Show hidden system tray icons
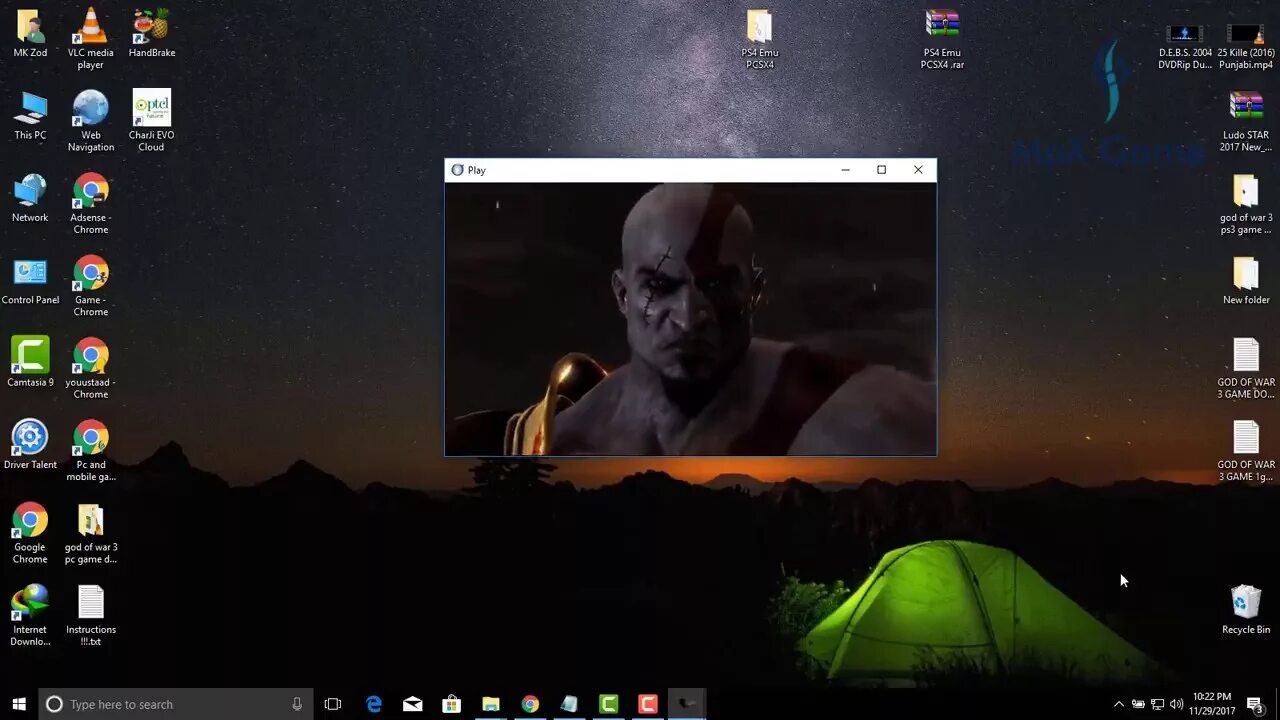The width and height of the screenshot is (1280, 720). click(1119, 704)
